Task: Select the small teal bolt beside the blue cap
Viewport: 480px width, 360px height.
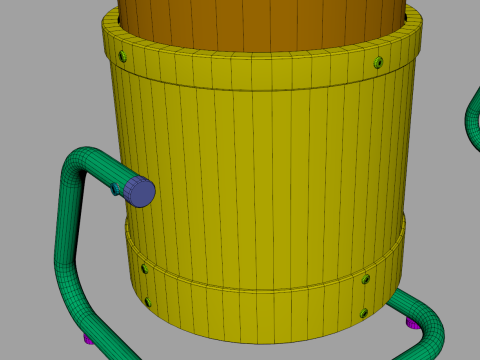Action: point(115,189)
